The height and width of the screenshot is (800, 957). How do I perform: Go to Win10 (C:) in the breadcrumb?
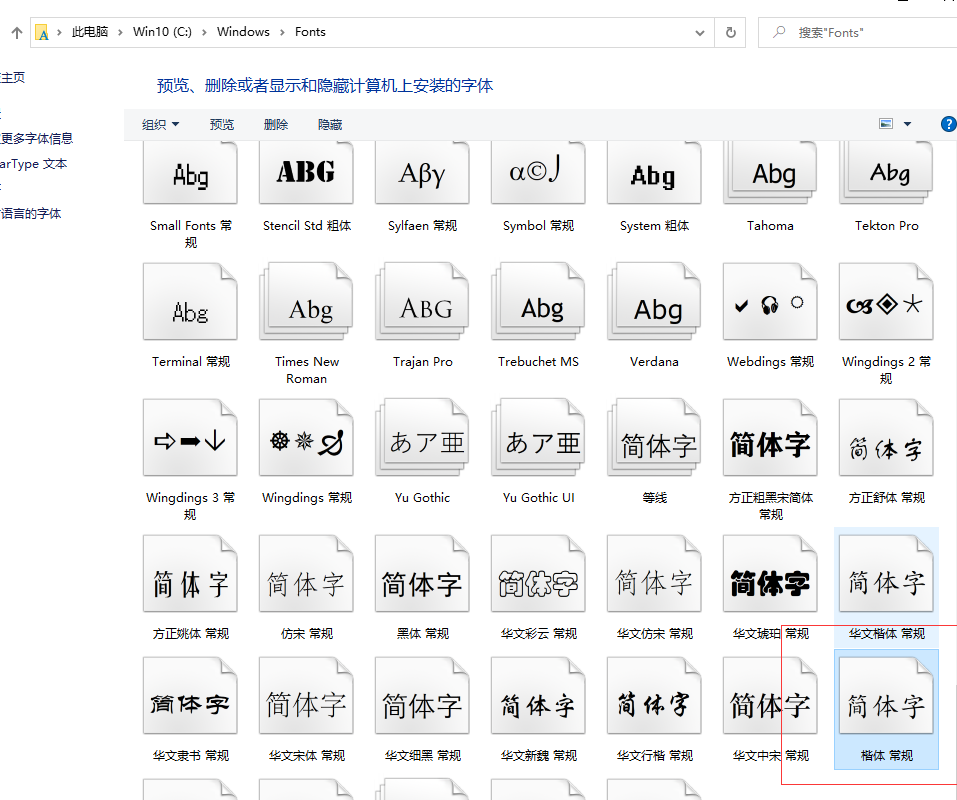coord(162,31)
